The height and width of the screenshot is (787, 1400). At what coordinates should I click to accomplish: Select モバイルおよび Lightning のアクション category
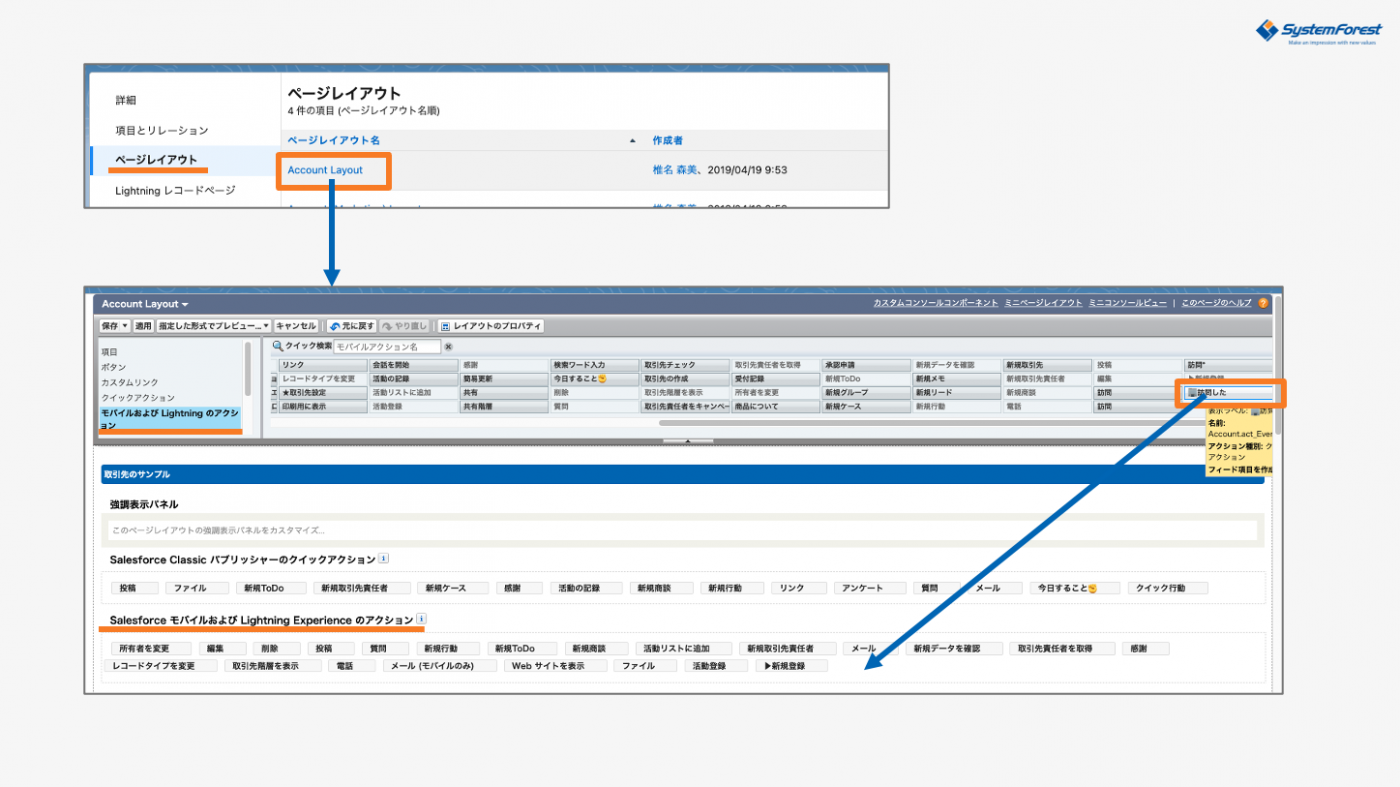click(170, 419)
